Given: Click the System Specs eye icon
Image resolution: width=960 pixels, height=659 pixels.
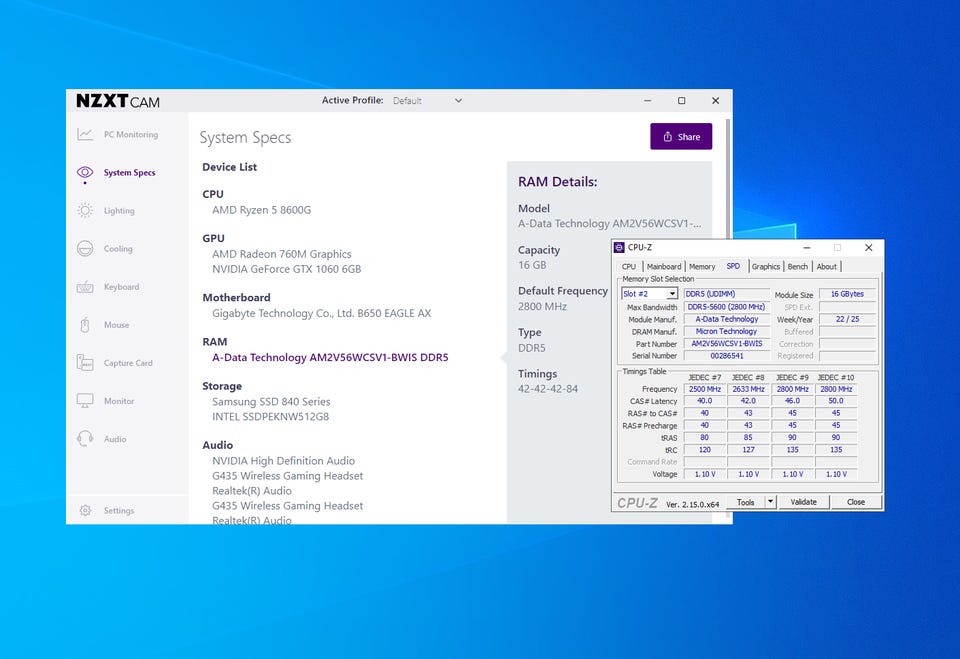Looking at the screenshot, I should (85, 172).
